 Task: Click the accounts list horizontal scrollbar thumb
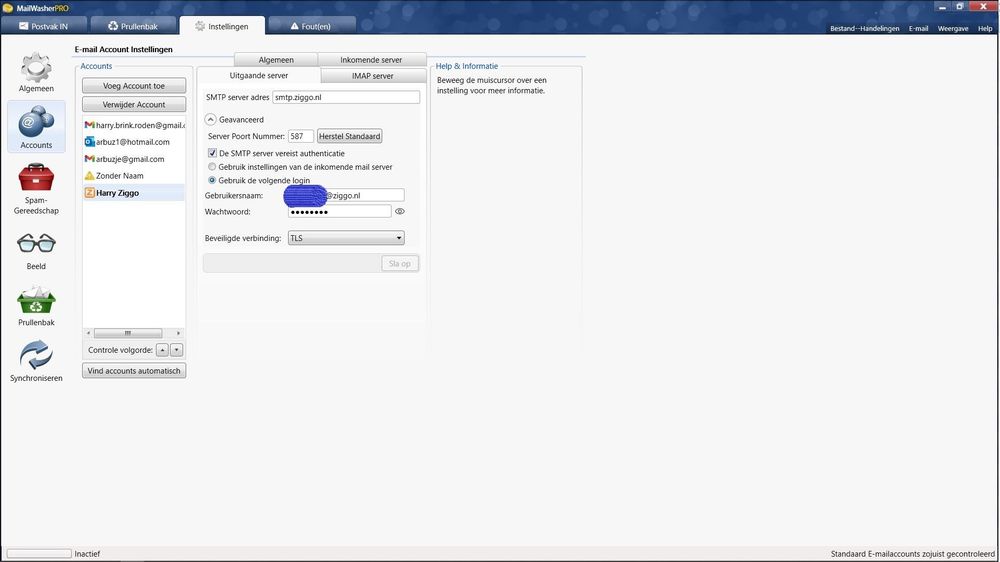click(128, 333)
